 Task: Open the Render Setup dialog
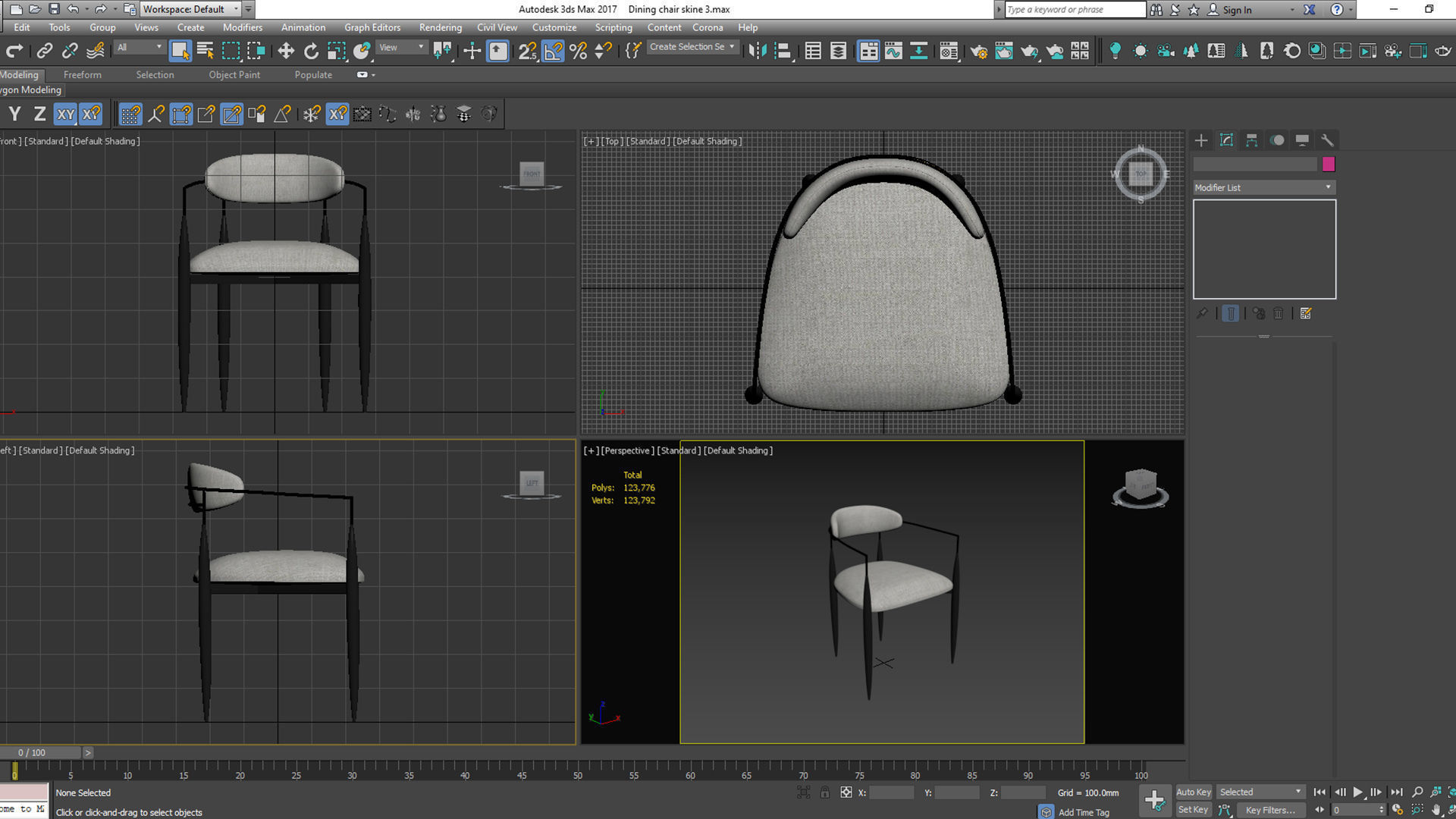coord(979,51)
